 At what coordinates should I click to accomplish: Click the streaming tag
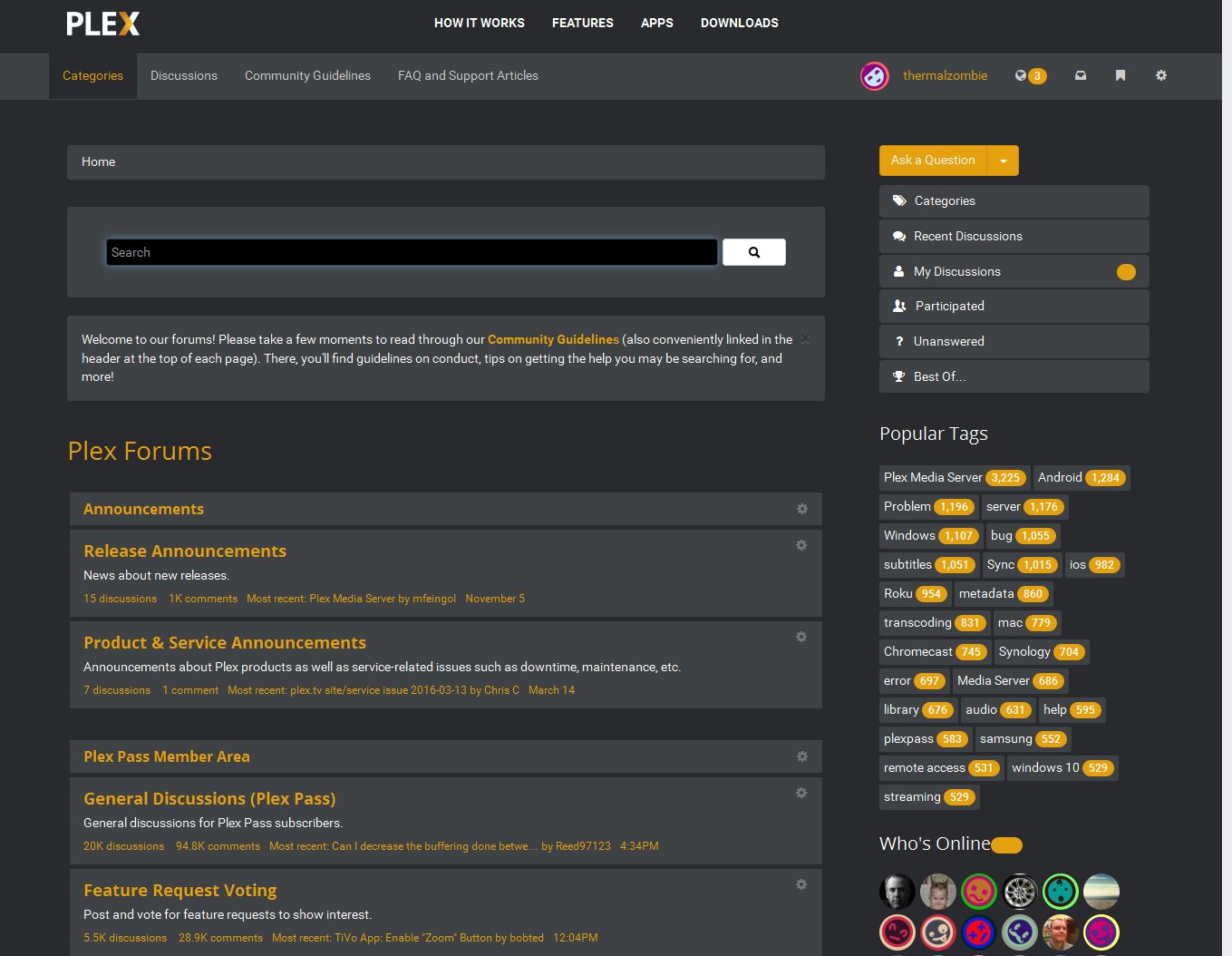[x=929, y=797]
